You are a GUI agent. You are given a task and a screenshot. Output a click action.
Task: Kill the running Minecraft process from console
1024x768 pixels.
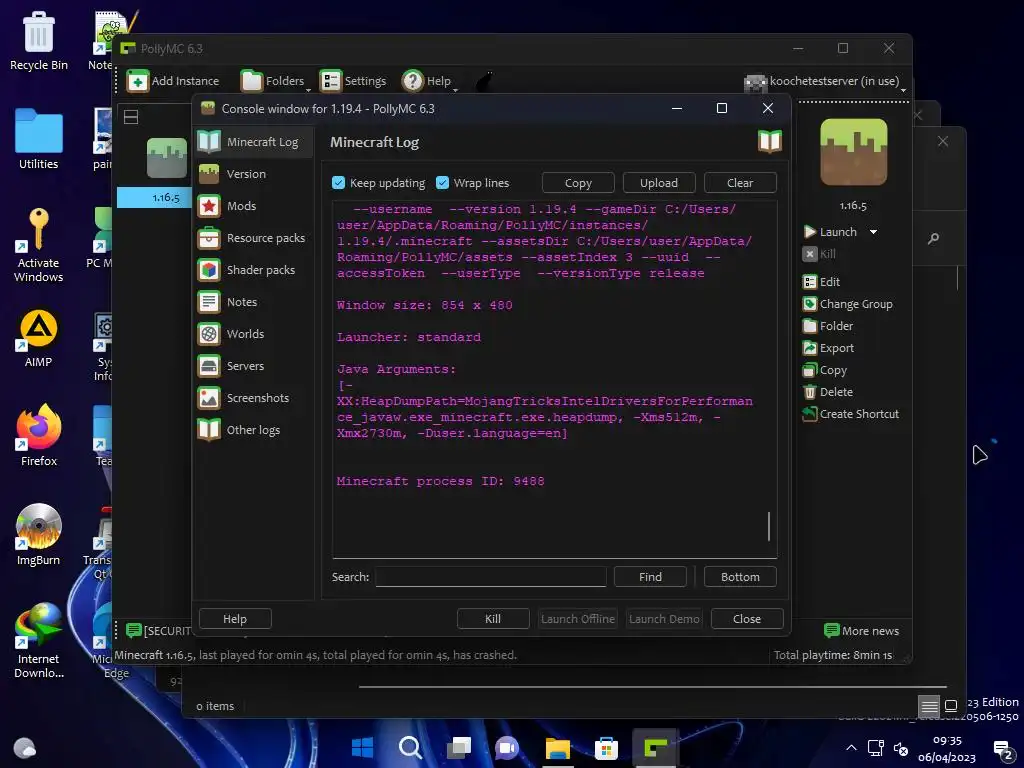click(493, 618)
